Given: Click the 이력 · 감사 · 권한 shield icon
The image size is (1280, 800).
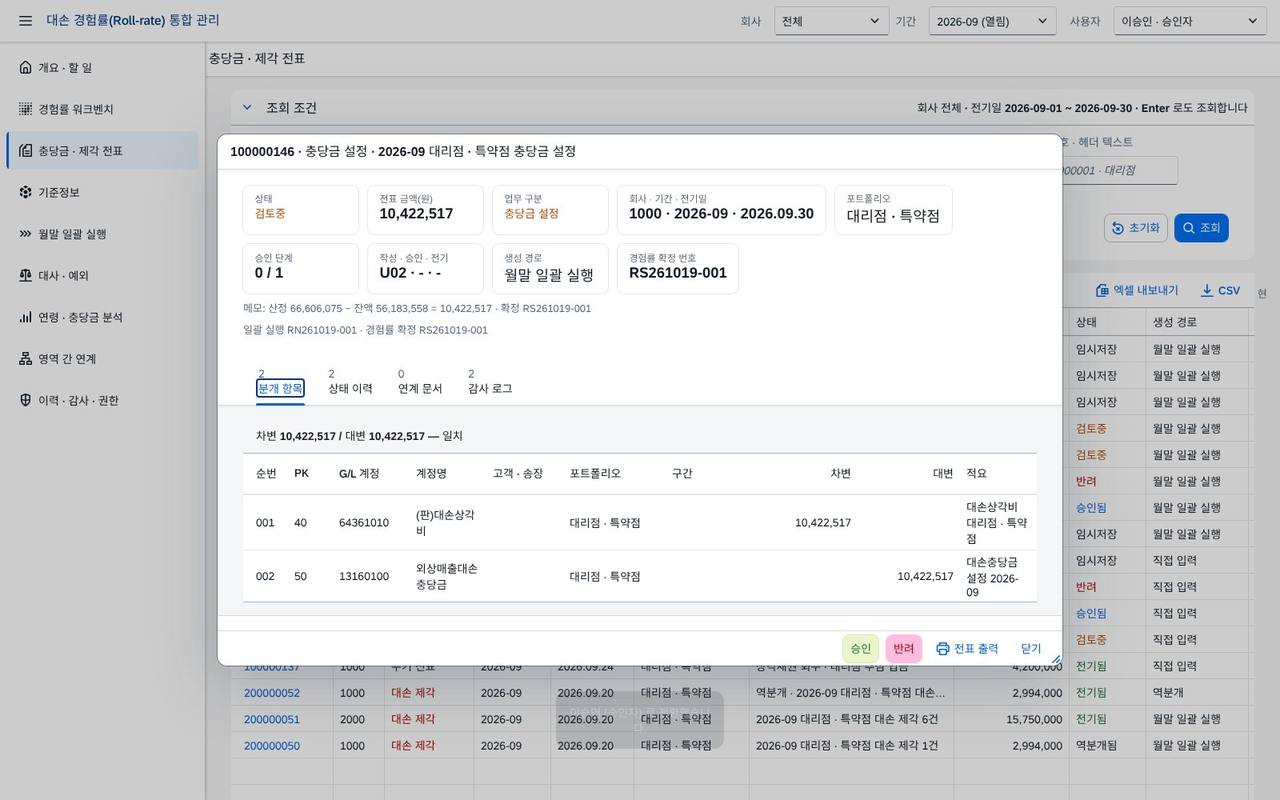Looking at the screenshot, I should click(26, 400).
